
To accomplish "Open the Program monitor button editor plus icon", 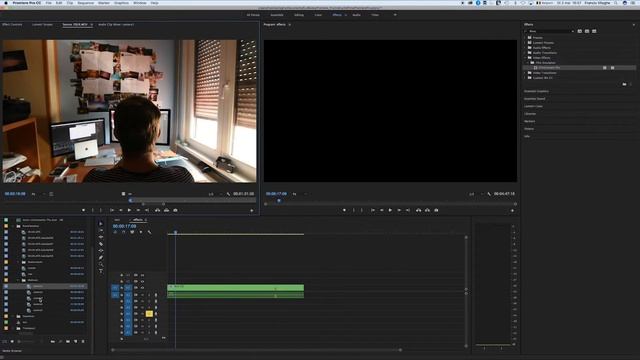I will [x=512, y=211].
